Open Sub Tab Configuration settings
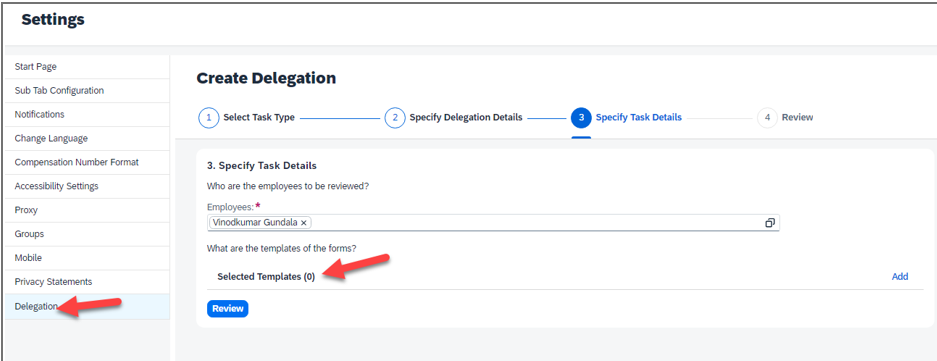Viewport: 937px width, 361px height. (87, 91)
